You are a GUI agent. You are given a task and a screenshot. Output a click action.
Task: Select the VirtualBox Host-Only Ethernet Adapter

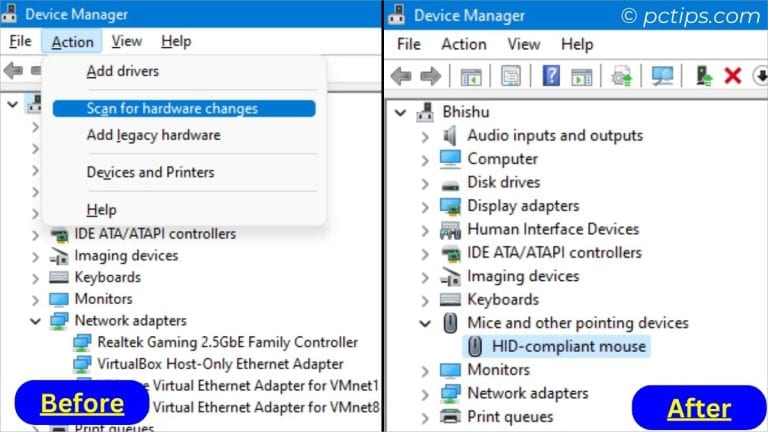[220, 364]
